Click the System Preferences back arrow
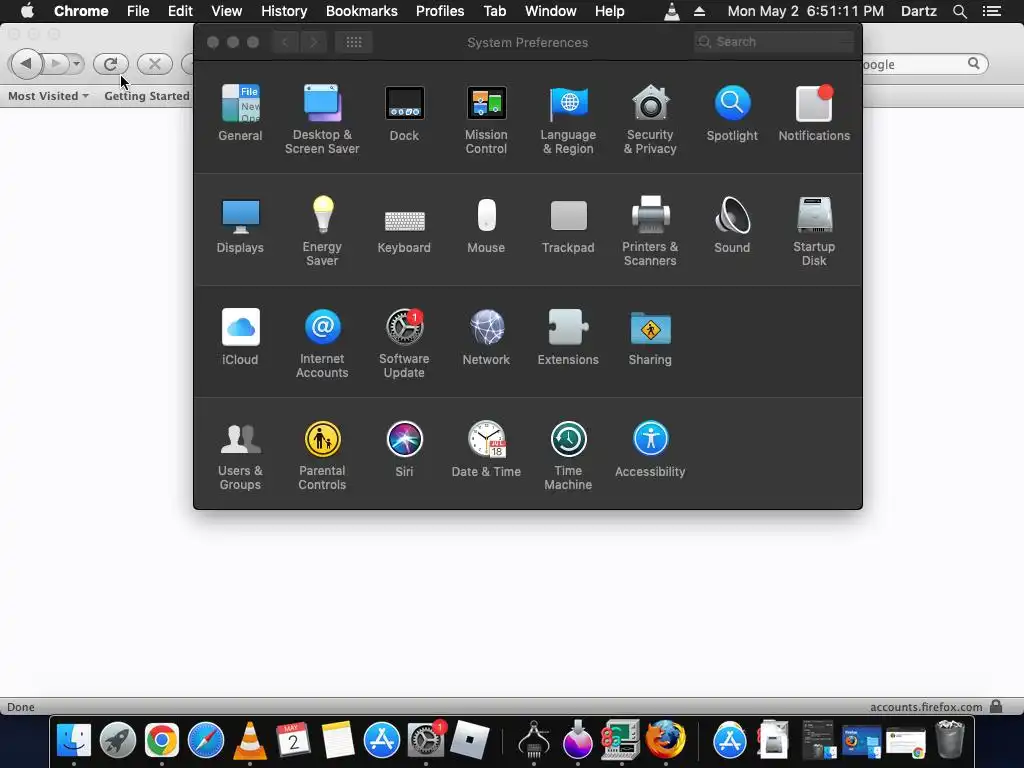 click(x=285, y=42)
